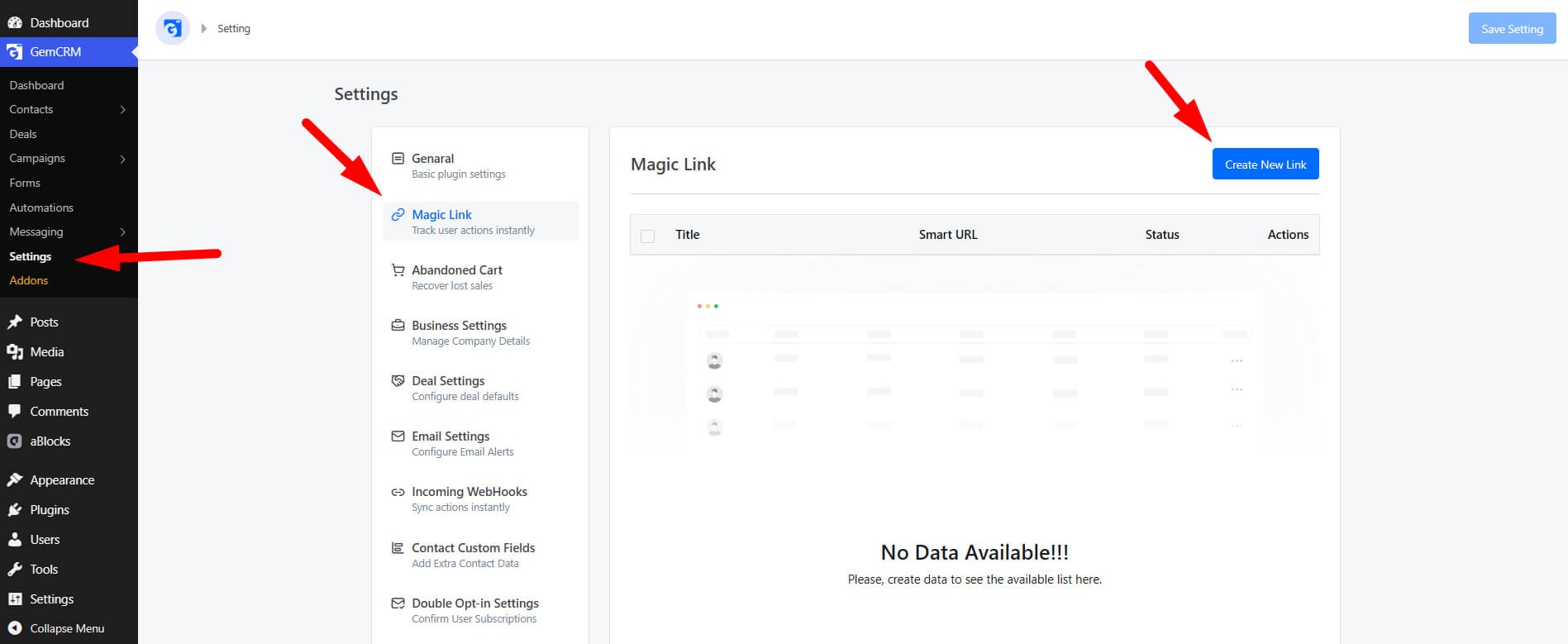Click the Appearance brush icon

pos(15,479)
